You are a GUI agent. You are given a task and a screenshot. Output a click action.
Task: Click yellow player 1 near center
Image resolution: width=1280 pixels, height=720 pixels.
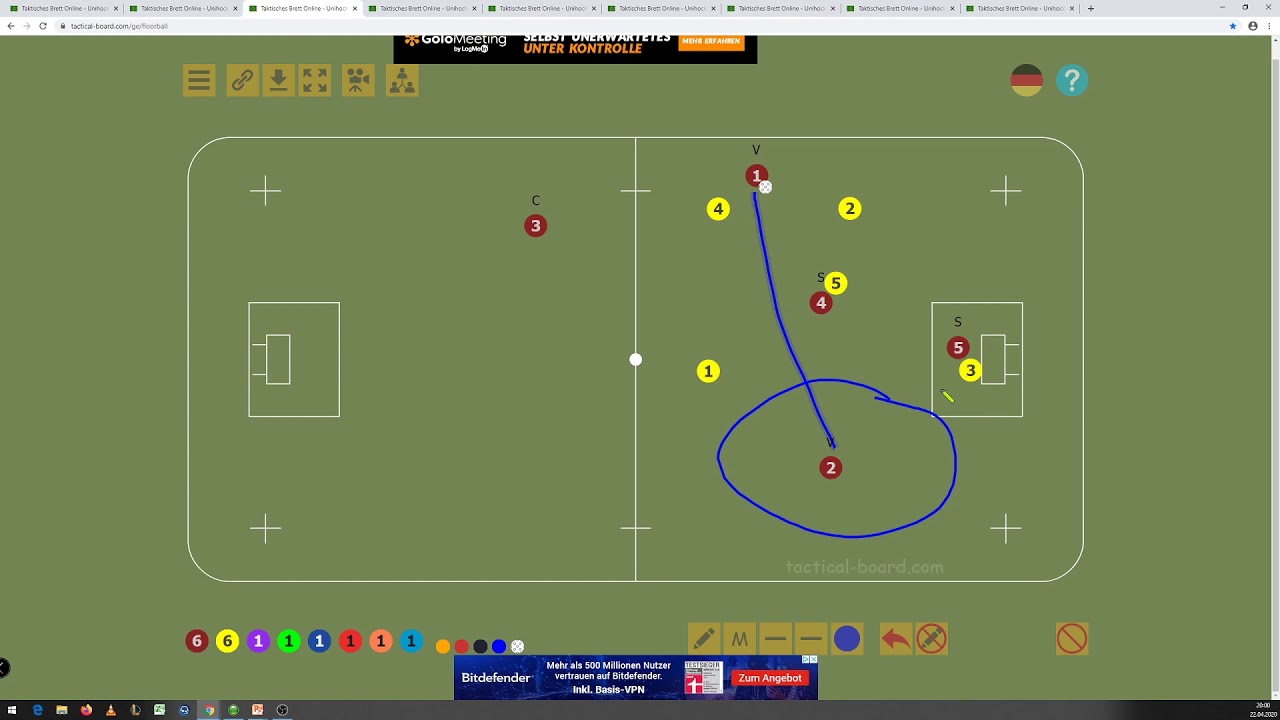tap(708, 372)
